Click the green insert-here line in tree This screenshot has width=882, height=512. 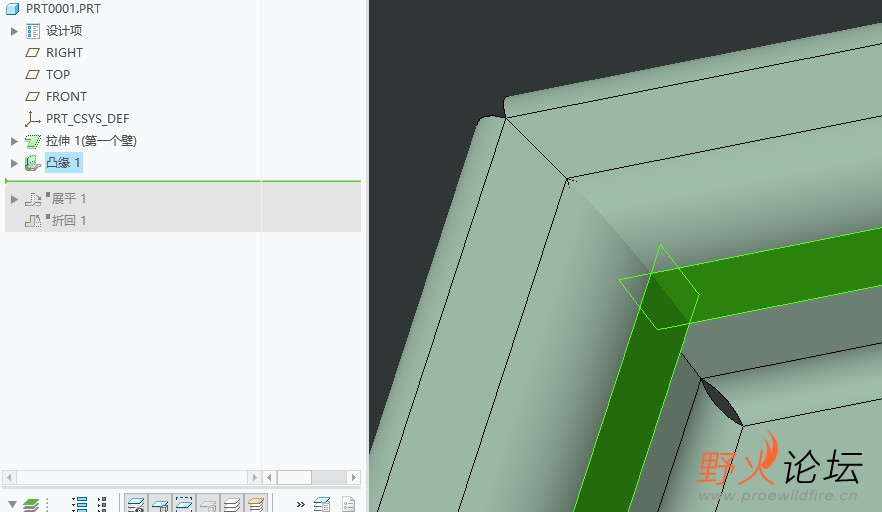(183, 181)
